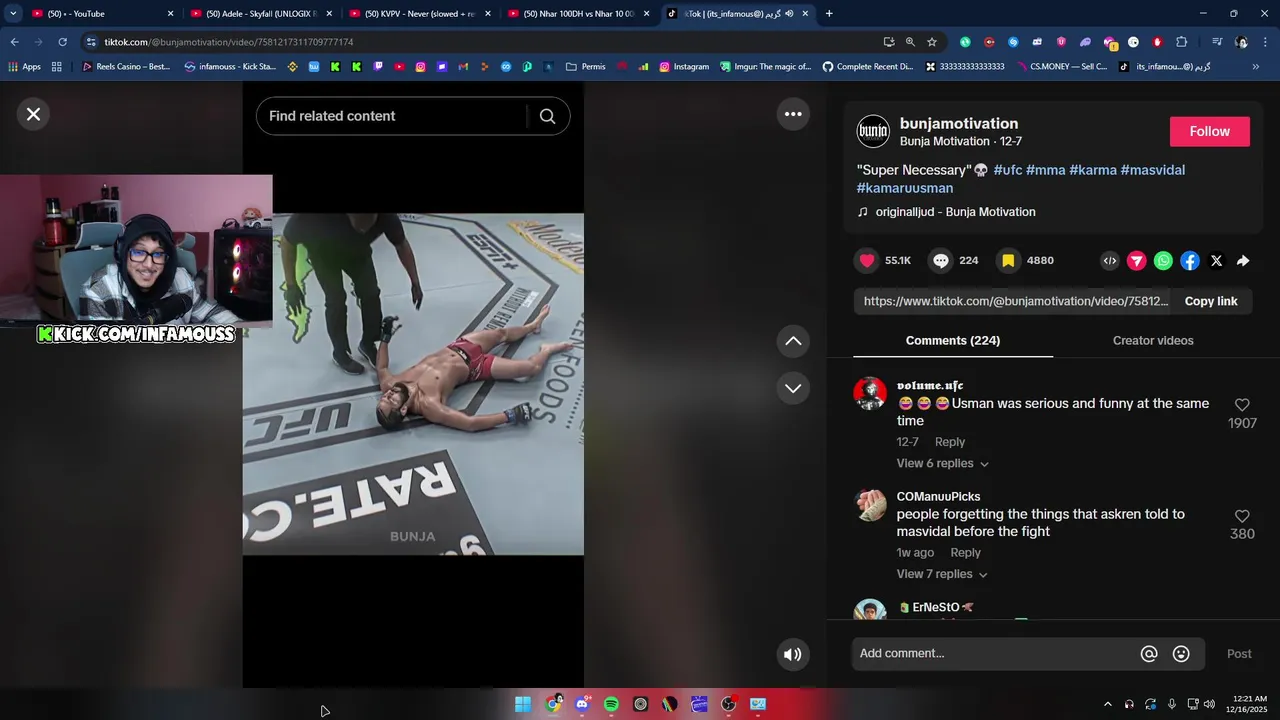Click Copy link button
1280x720 pixels.
point(1211,301)
